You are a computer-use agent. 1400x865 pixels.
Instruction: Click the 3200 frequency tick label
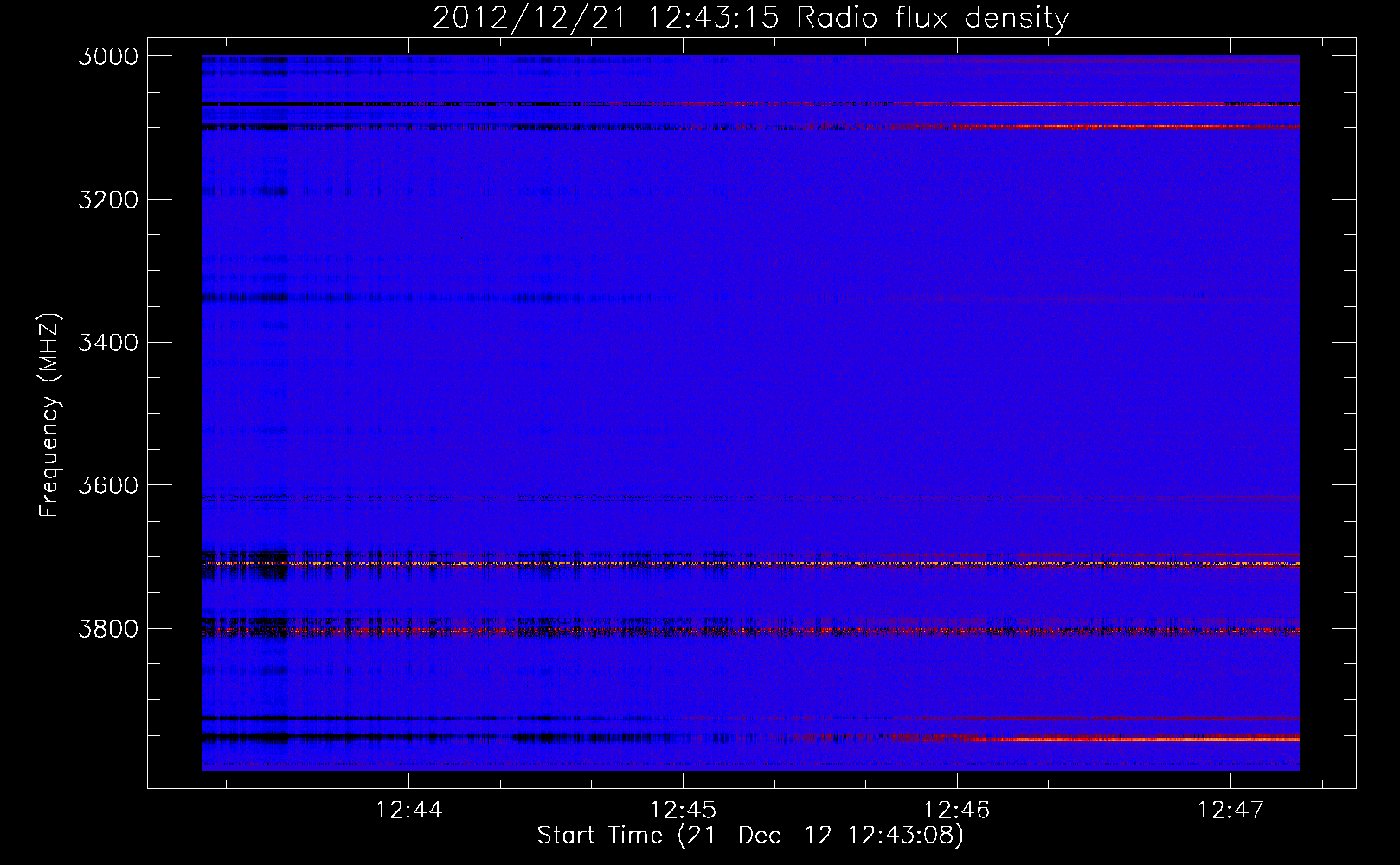[108, 200]
